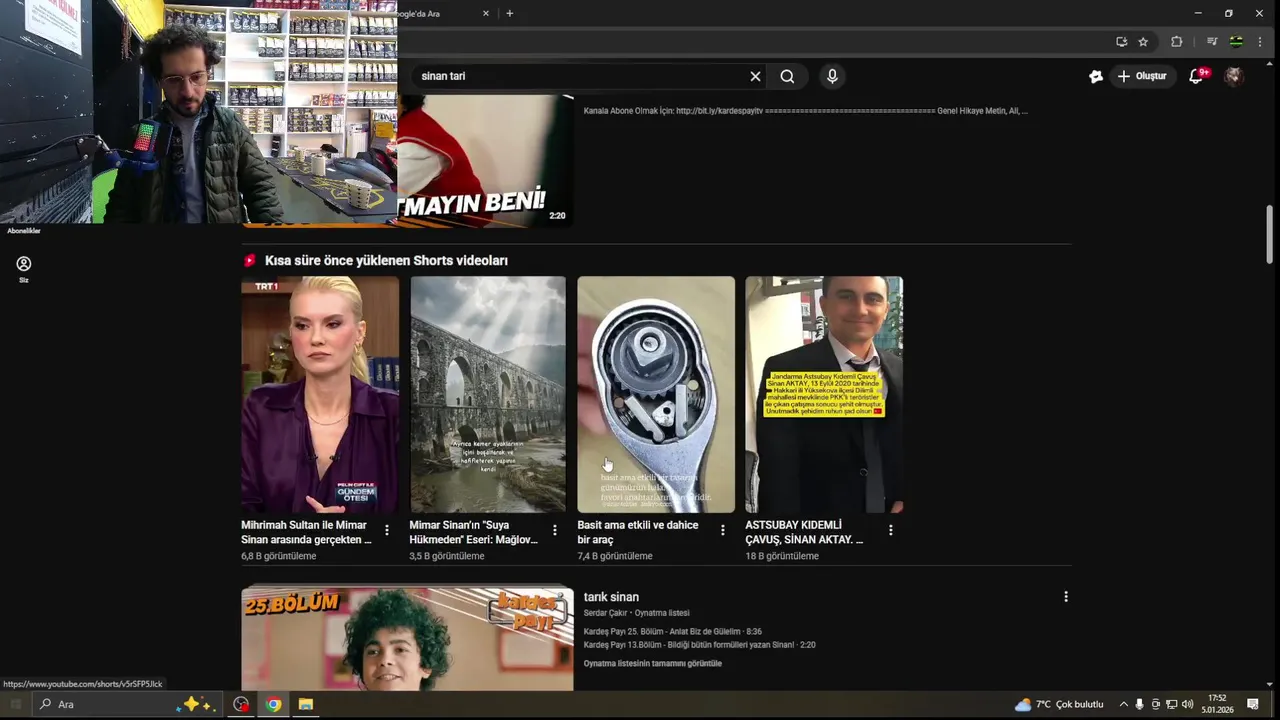Switch to Chrome in the taskbar
1280x720 pixels.
pyautogui.click(x=273, y=704)
